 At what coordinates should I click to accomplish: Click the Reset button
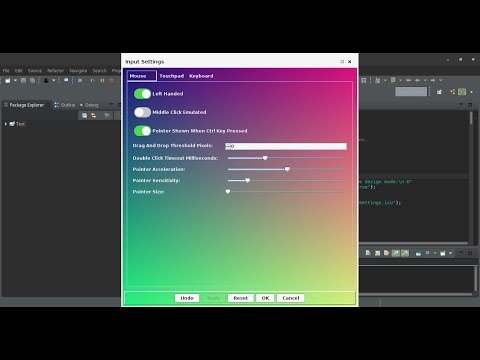click(x=241, y=298)
